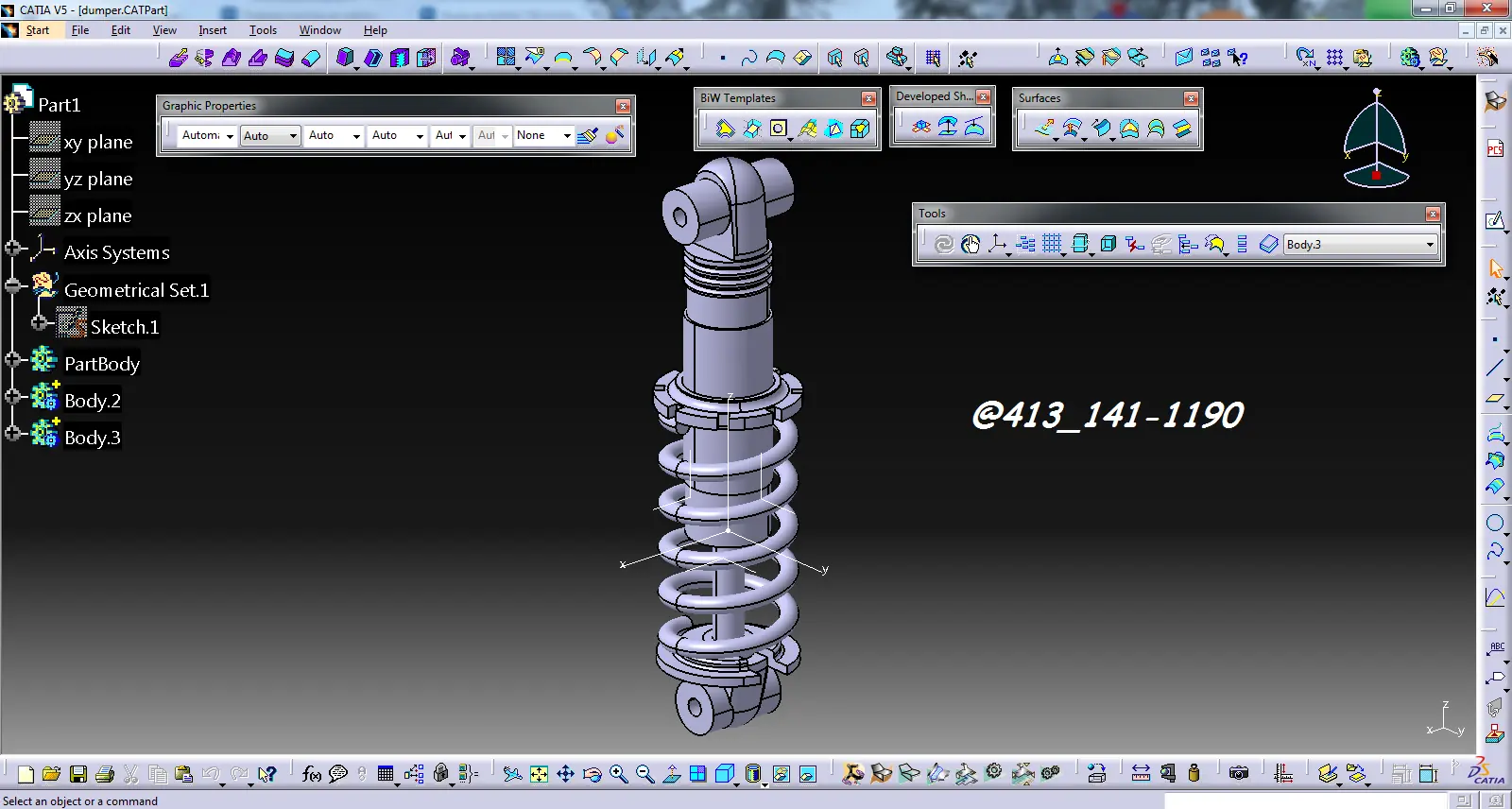The width and height of the screenshot is (1512, 809).
Task: Click the New document icon
Action: (26, 774)
